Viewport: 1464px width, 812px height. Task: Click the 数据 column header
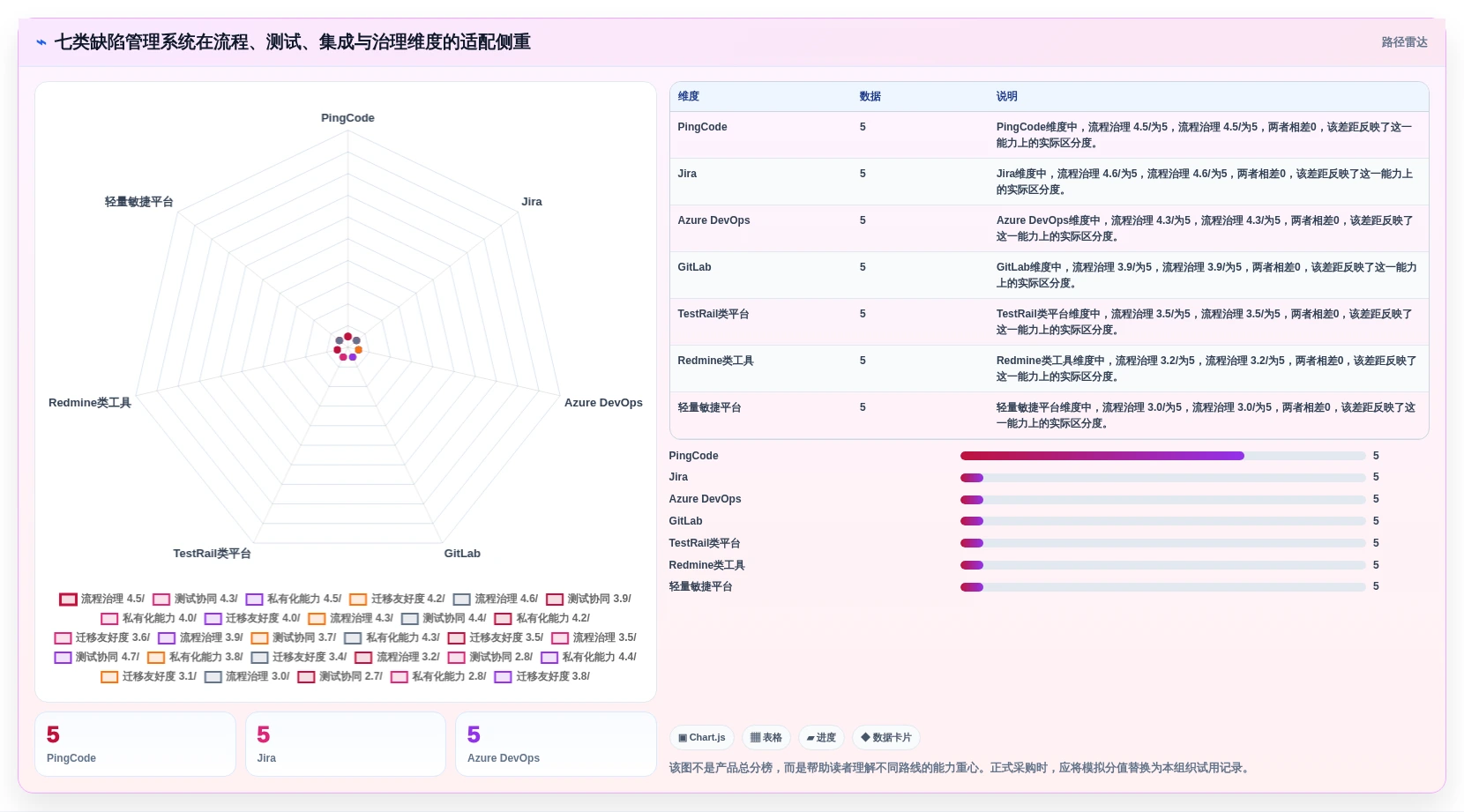(870, 96)
